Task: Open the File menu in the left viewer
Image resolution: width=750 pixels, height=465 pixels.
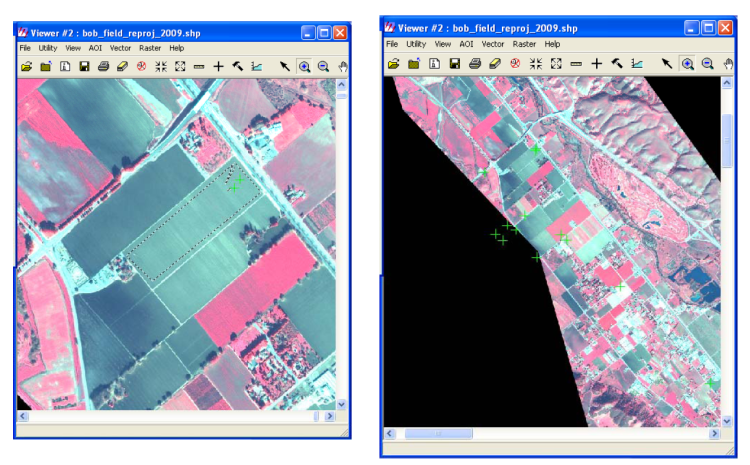Action: tap(25, 48)
